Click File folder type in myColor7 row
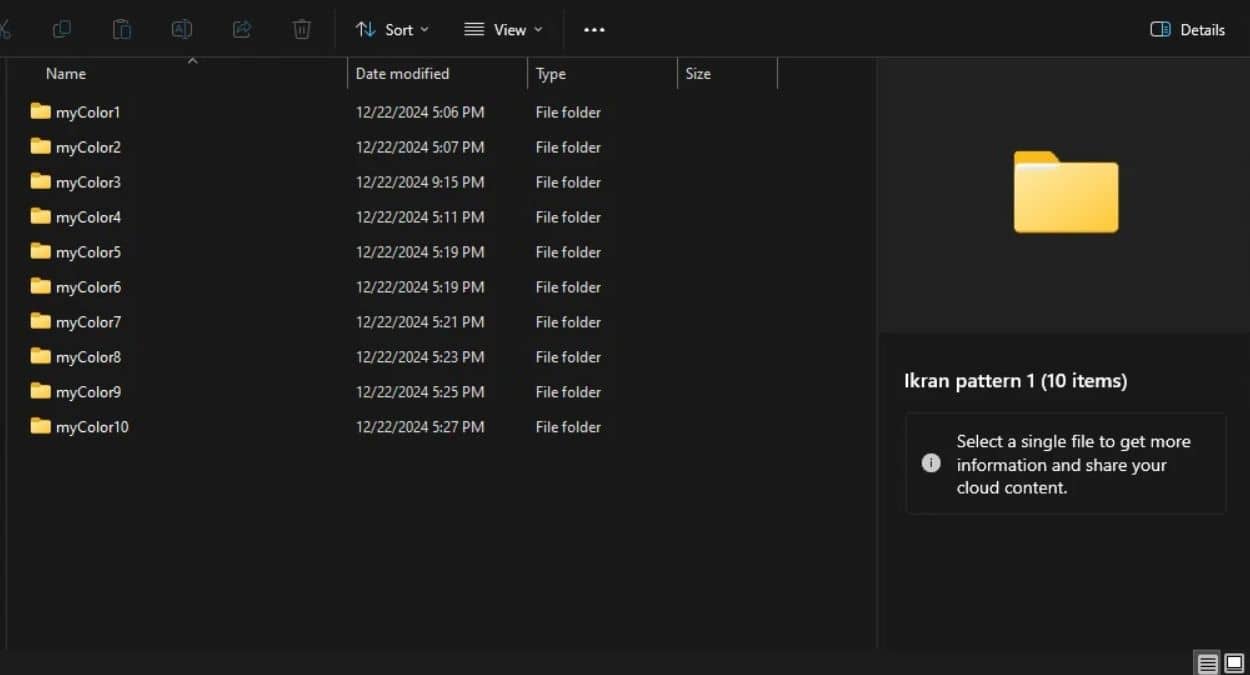The image size is (1250, 675). pyautogui.click(x=568, y=322)
